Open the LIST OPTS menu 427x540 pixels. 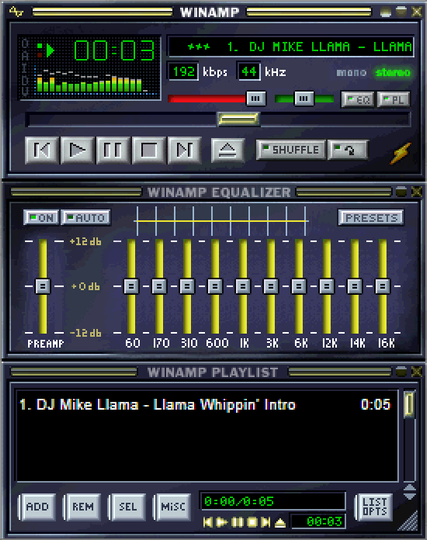[x=374, y=507]
